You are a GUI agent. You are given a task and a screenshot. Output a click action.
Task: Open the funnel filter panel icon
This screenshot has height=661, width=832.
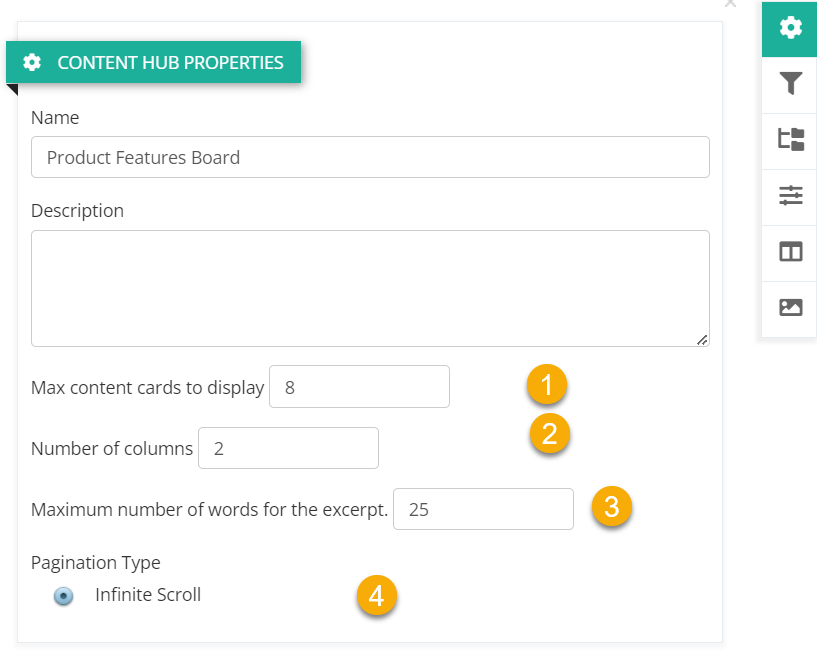(790, 84)
